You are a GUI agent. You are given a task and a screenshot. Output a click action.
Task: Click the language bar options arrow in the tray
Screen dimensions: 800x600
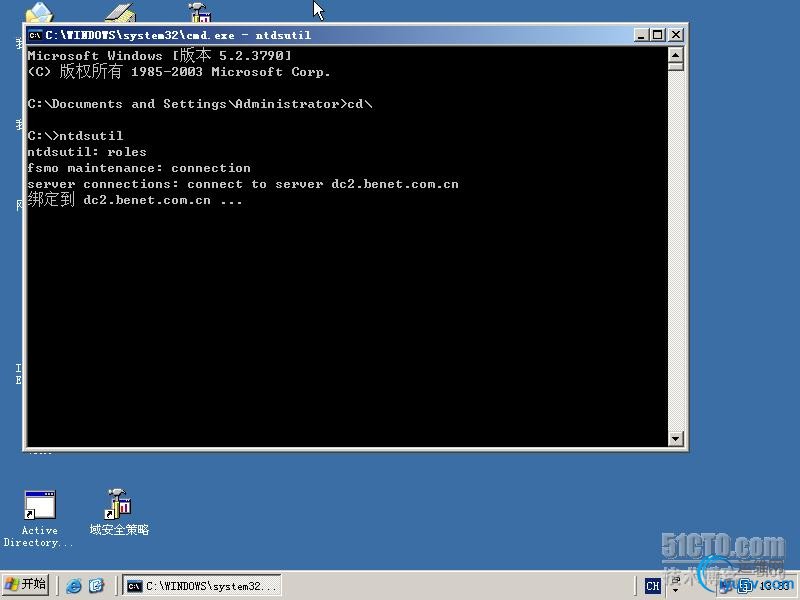(676, 591)
